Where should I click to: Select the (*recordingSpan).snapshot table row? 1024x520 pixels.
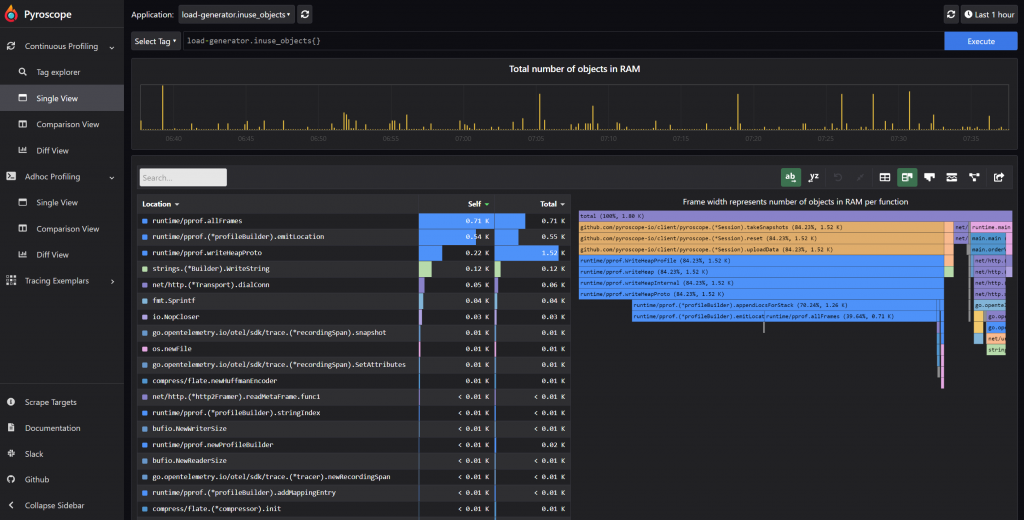353,333
